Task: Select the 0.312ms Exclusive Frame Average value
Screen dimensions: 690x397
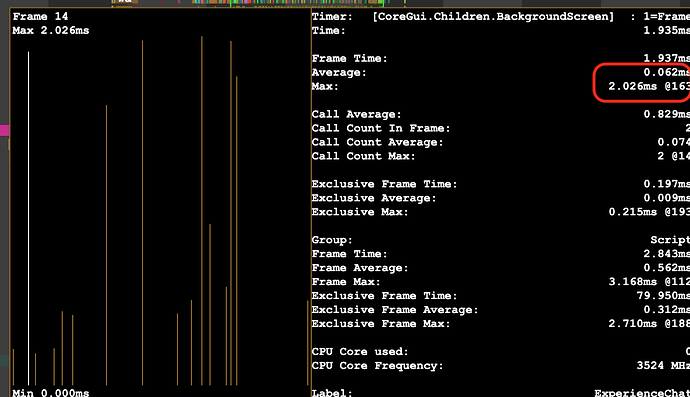Action: point(666,310)
